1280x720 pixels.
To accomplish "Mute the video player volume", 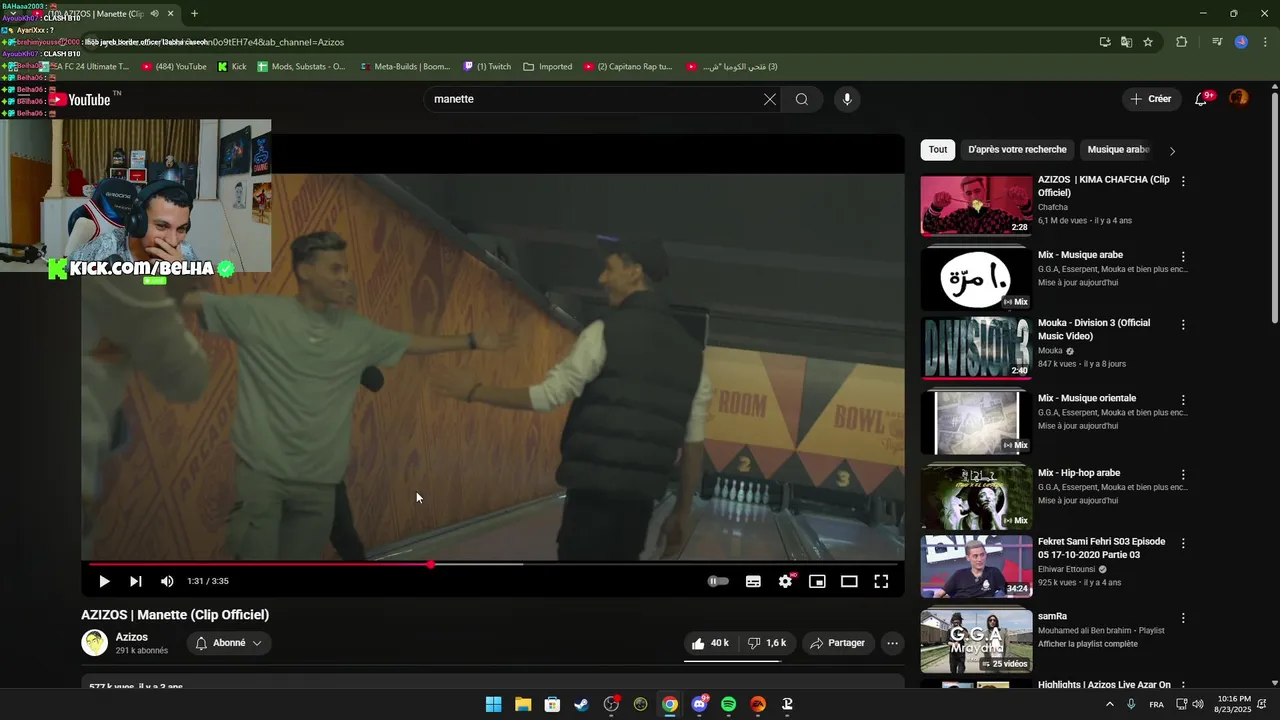I will 167,581.
